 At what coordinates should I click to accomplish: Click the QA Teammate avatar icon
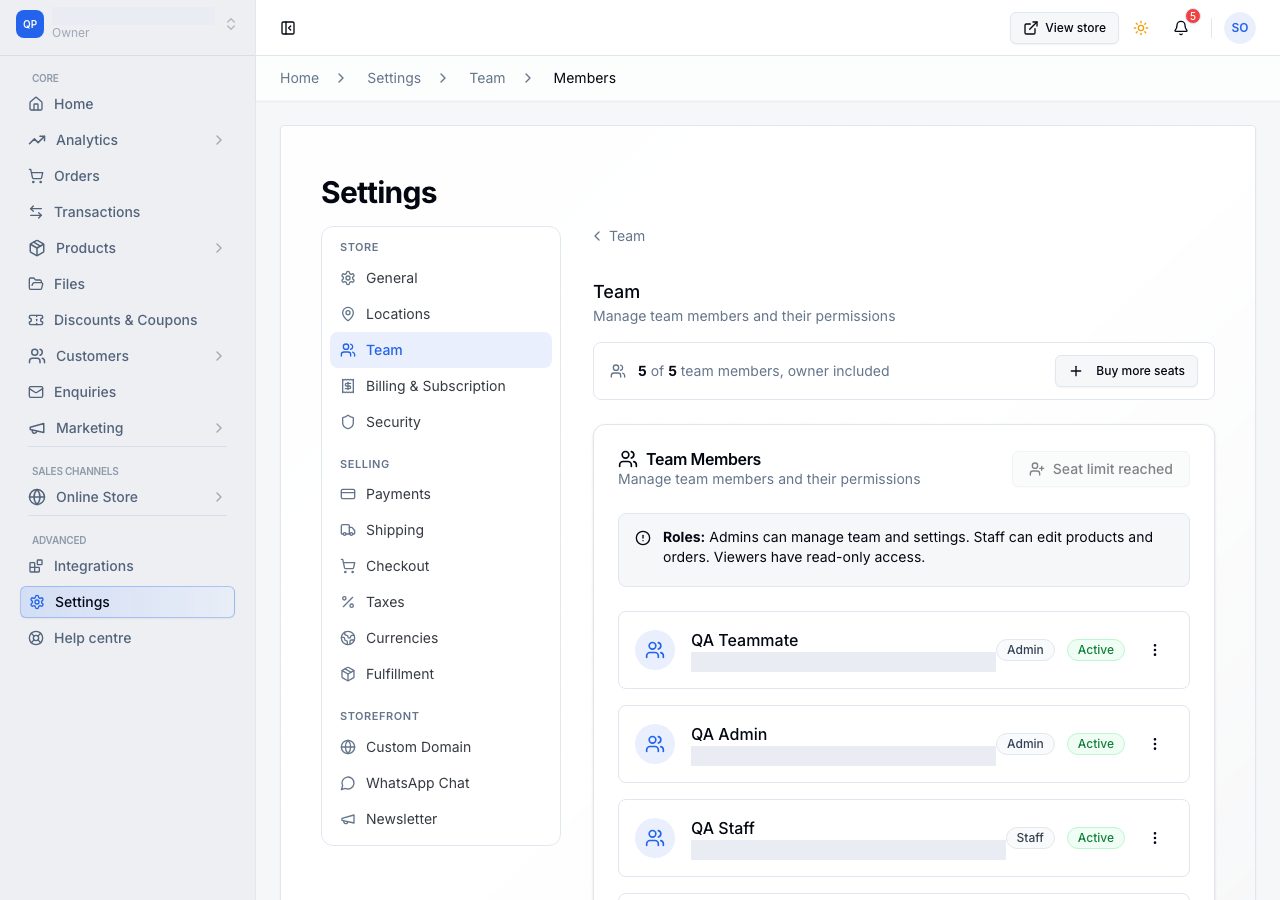pyautogui.click(x=655, y=650)
